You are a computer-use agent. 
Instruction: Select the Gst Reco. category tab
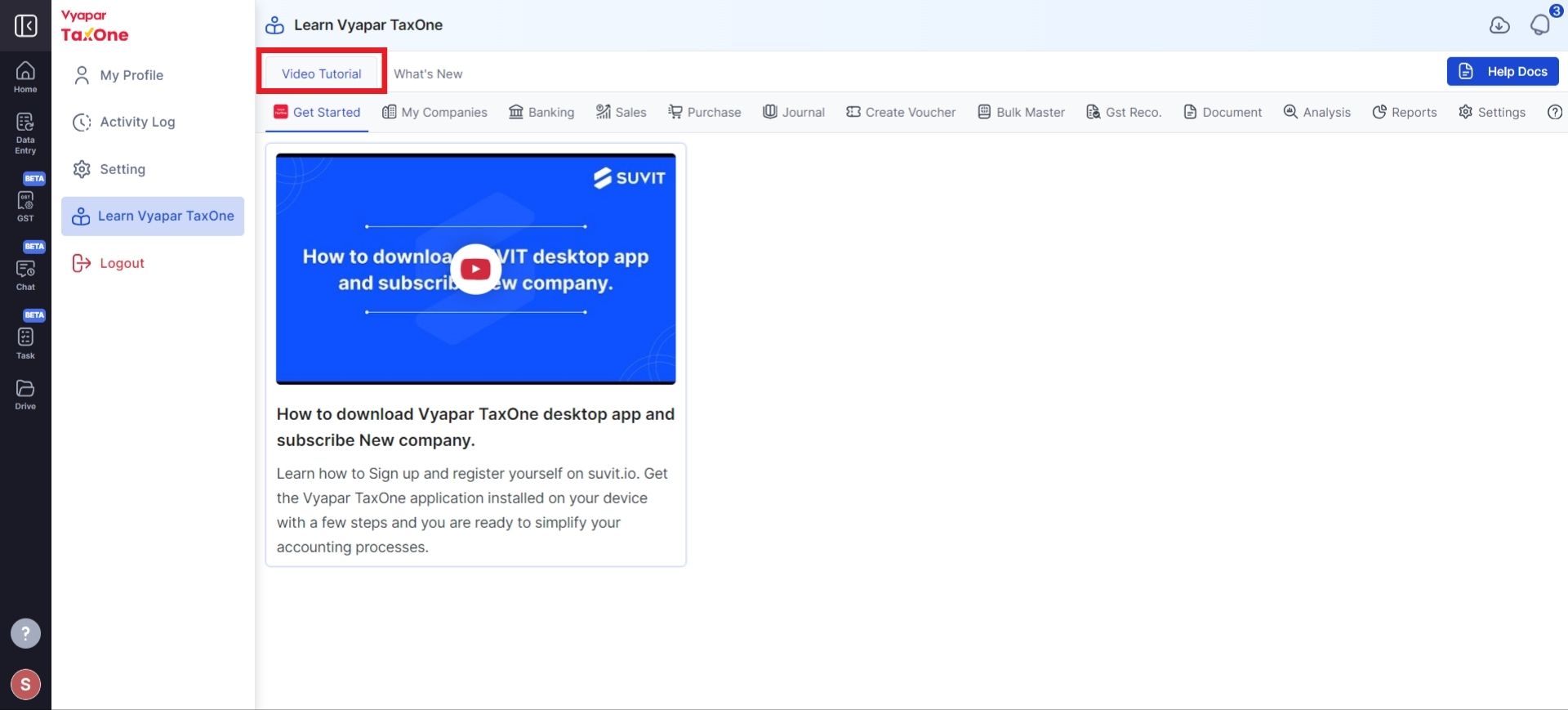tap(1124, 112)
